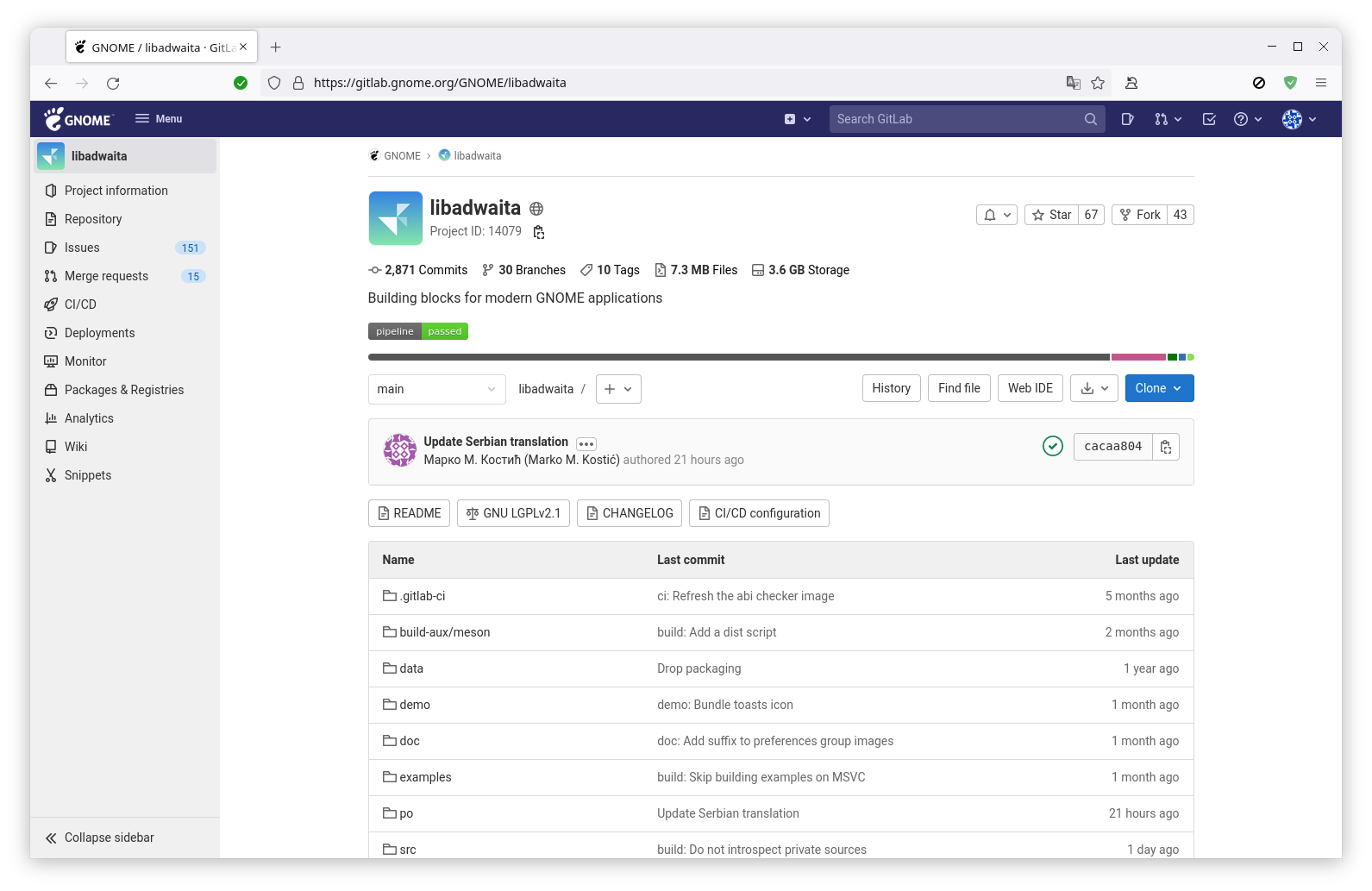Screen dimensions: 1372x891
Task: Expand the Clone dropdown
Action: click(1159, 388)
